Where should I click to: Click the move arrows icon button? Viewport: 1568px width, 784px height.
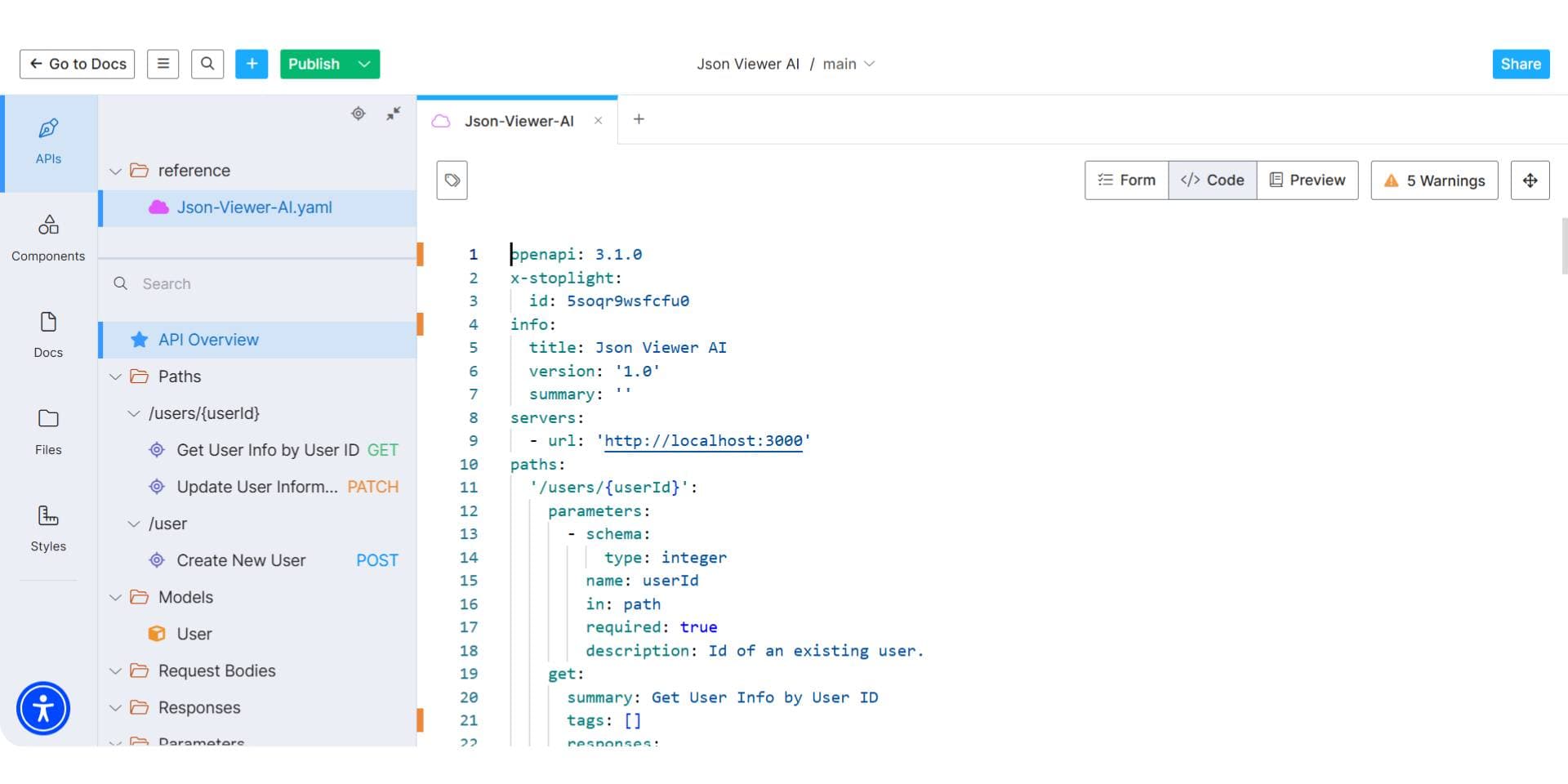click(1530, 180)
